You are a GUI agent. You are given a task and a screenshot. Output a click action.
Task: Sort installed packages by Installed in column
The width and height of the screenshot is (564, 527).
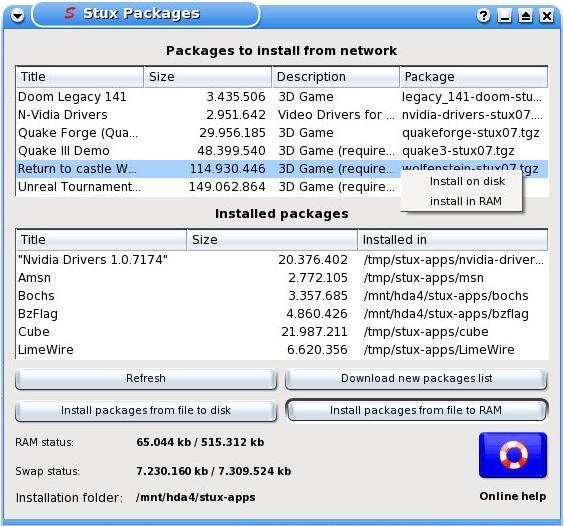tap(452, 240)
